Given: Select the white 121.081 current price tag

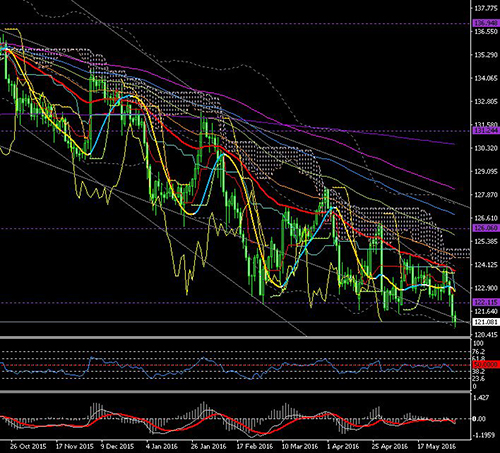Looking at the screenshot, I should (x=486, y=322).
